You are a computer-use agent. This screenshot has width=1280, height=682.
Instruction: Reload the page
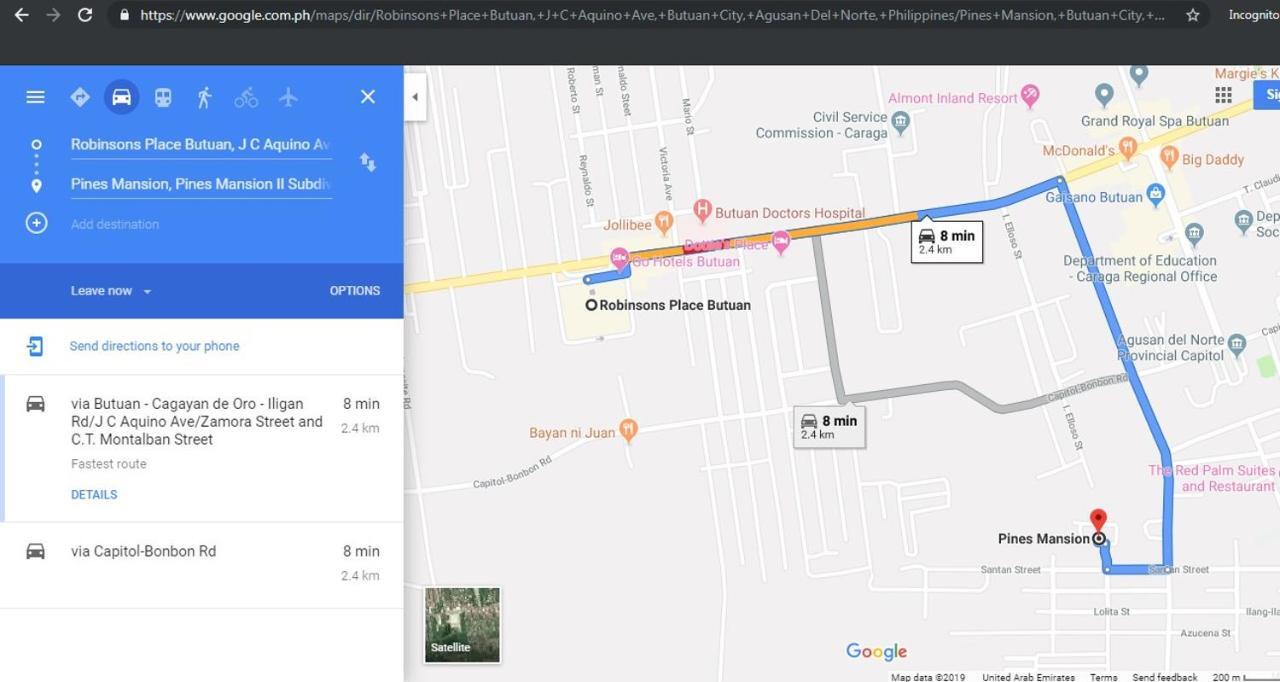(85, 15)
